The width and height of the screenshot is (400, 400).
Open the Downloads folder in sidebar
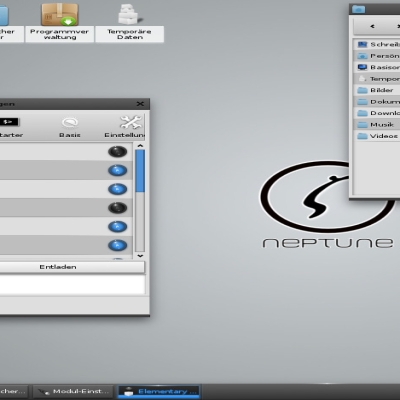tap(377, 113)
